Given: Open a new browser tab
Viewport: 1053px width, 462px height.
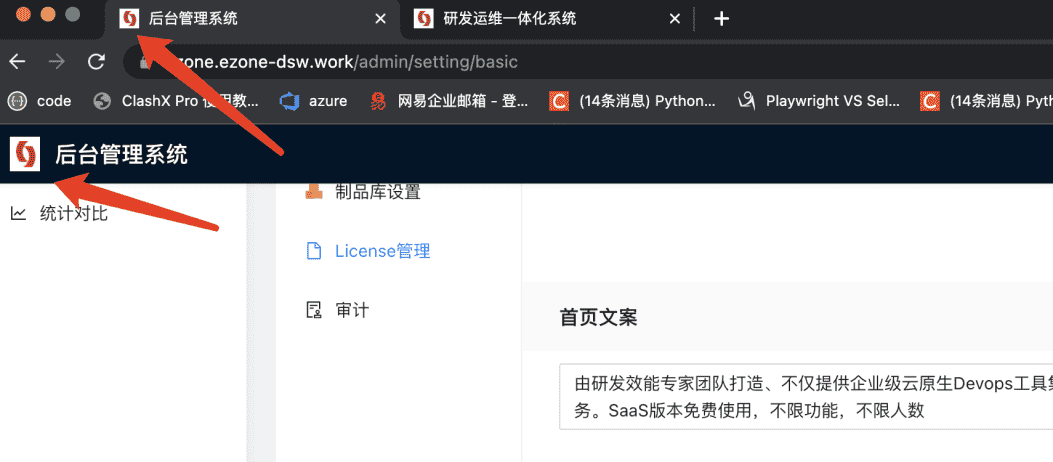Looking at the screenshot, I should (x=722, y=19).
